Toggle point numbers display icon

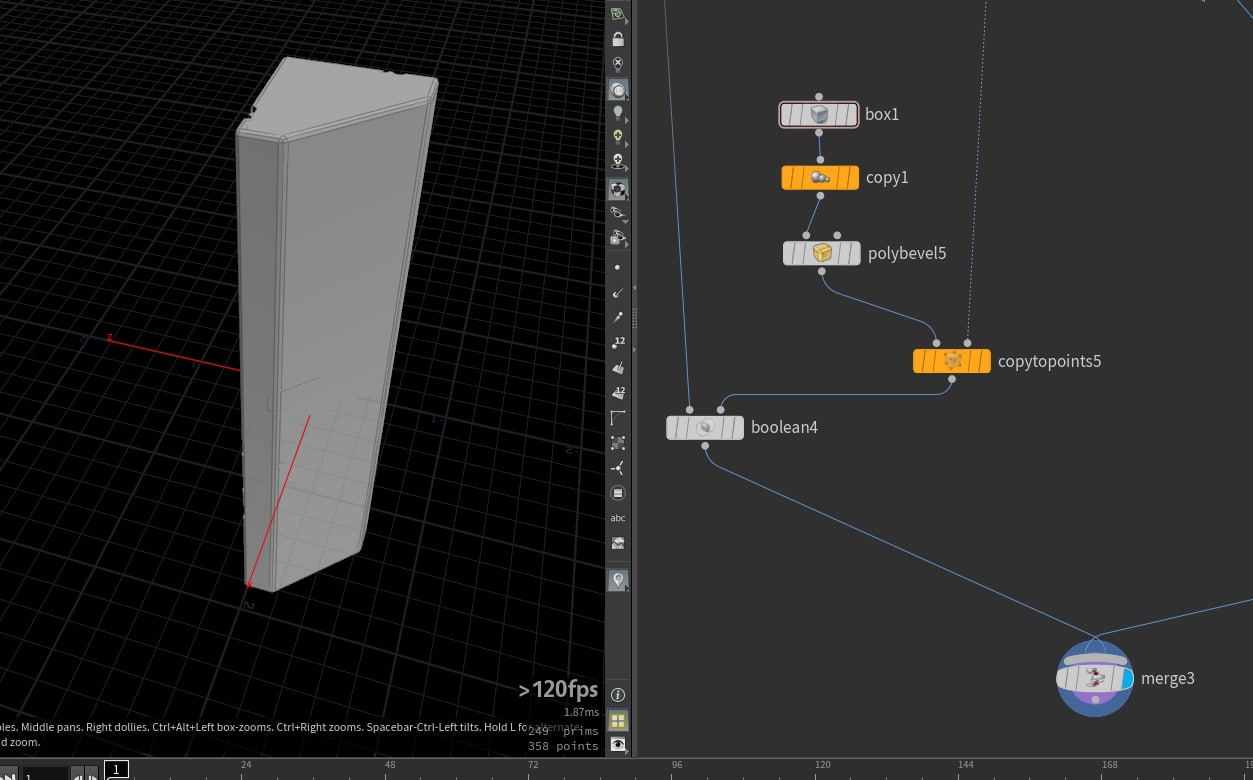coord(618,343)
